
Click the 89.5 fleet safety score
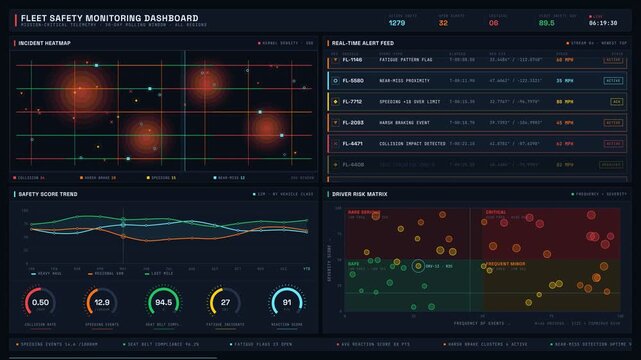547,23
